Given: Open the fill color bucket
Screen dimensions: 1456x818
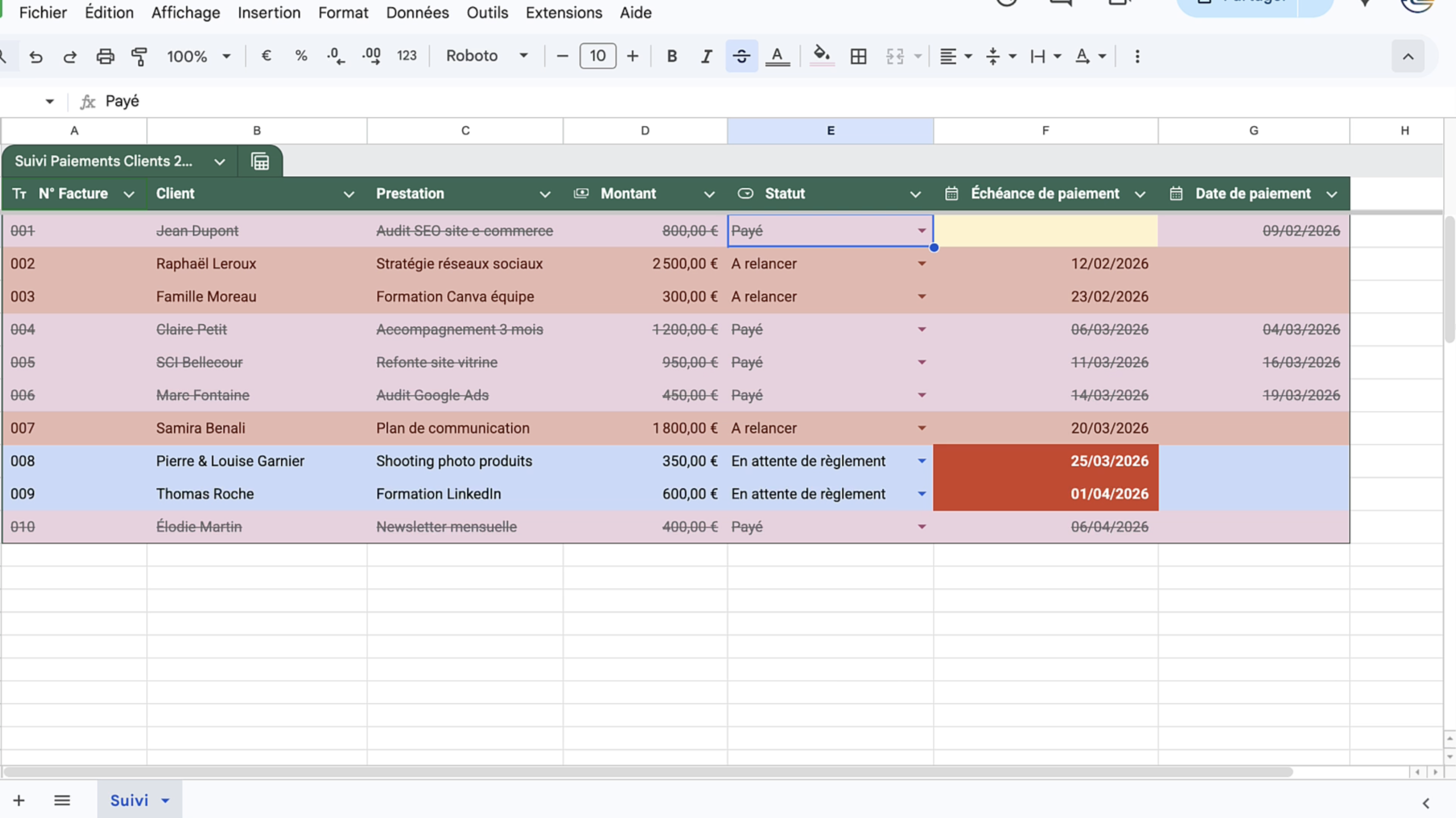Looking at the screenshot, I should 821,56.
